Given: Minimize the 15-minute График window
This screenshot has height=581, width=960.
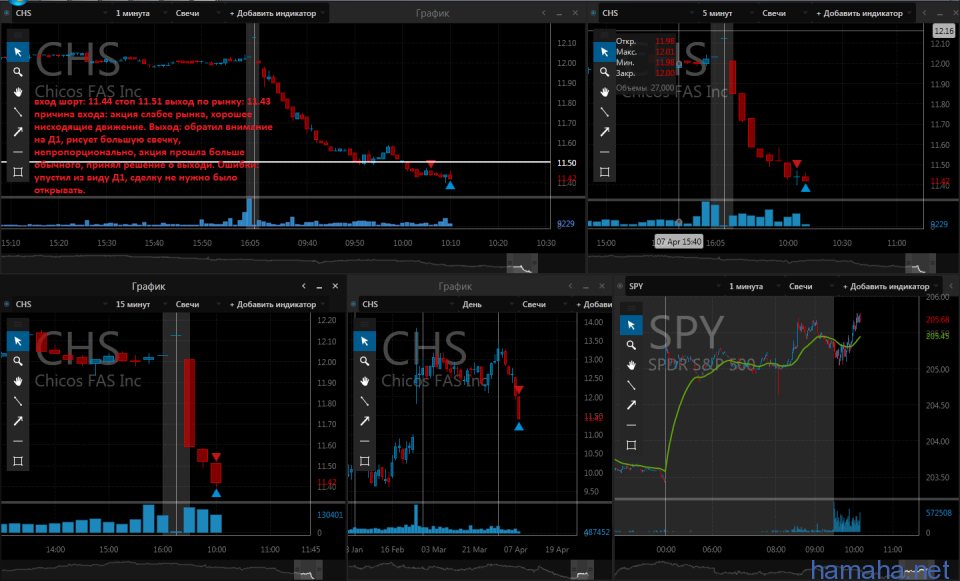Looking at the screenshot, I should point(320,287).
